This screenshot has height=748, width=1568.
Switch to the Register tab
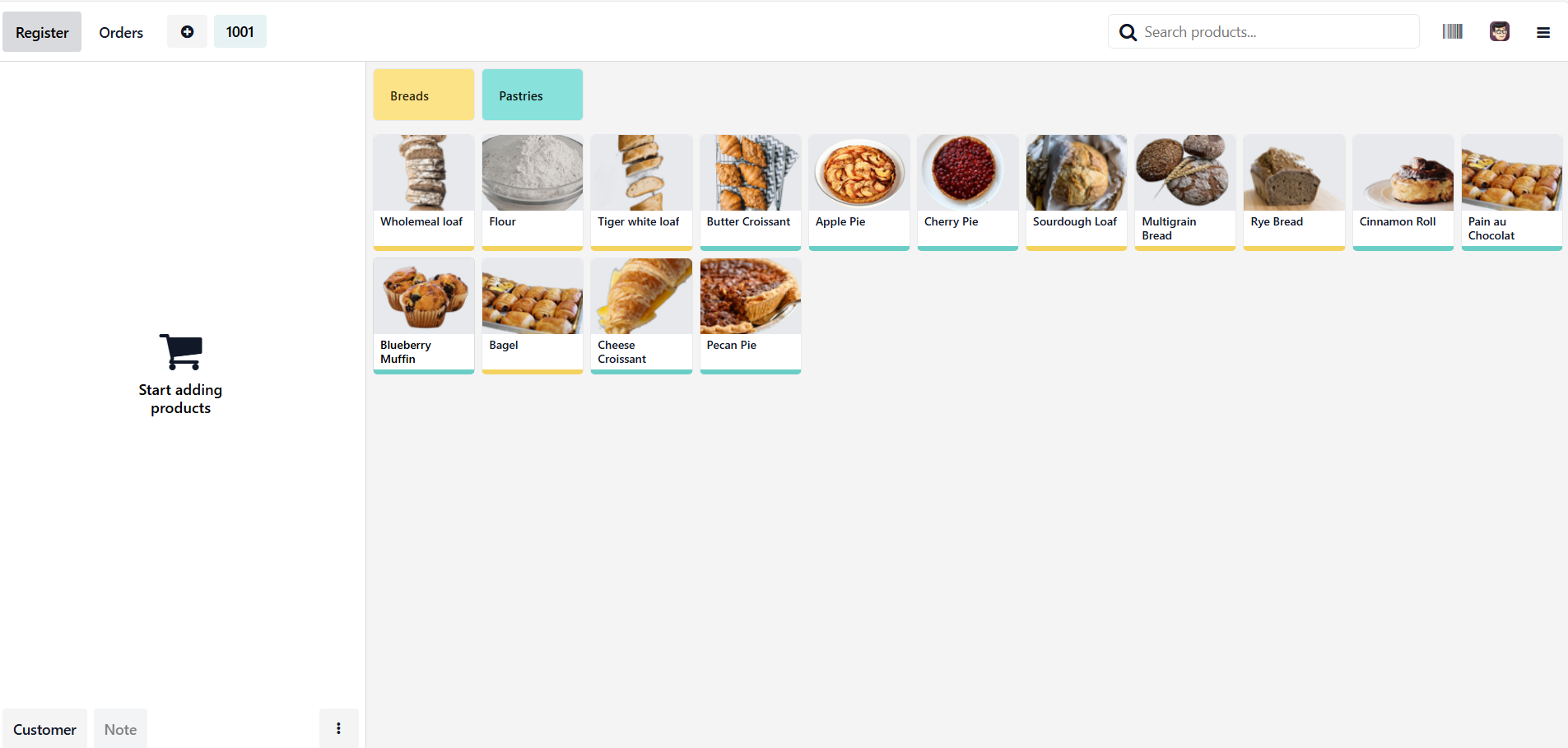click(42, 33)
